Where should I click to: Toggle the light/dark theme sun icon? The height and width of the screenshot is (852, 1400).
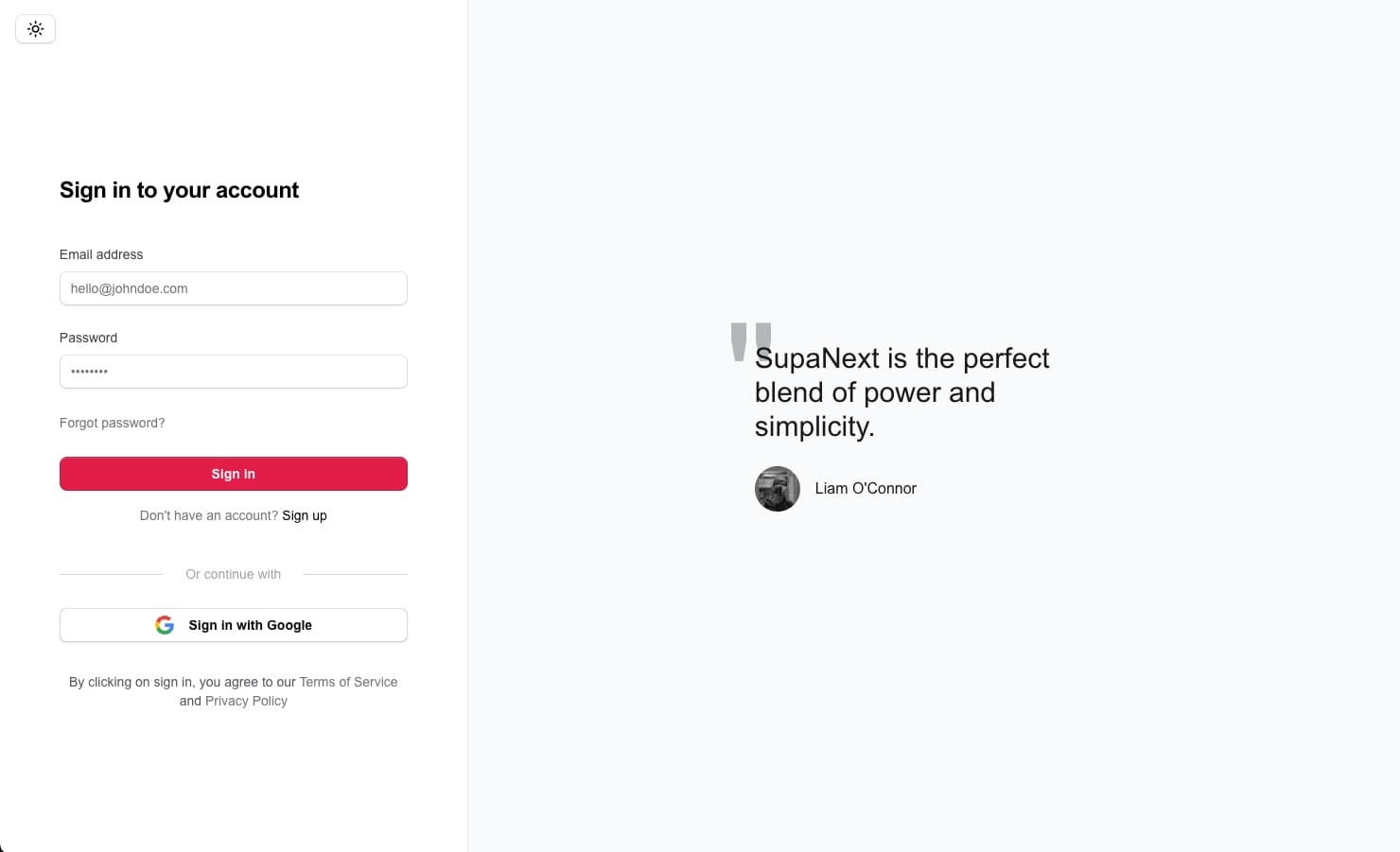tap(36, 29)
